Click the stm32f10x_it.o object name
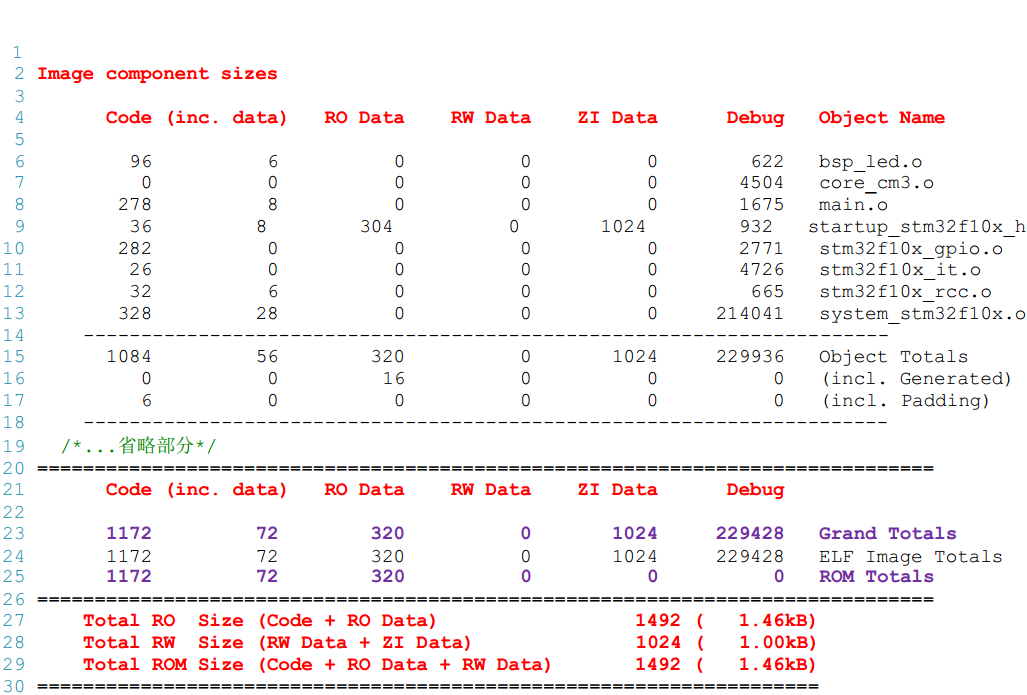This screenshot has height=695, width=1027. [900, 270]
